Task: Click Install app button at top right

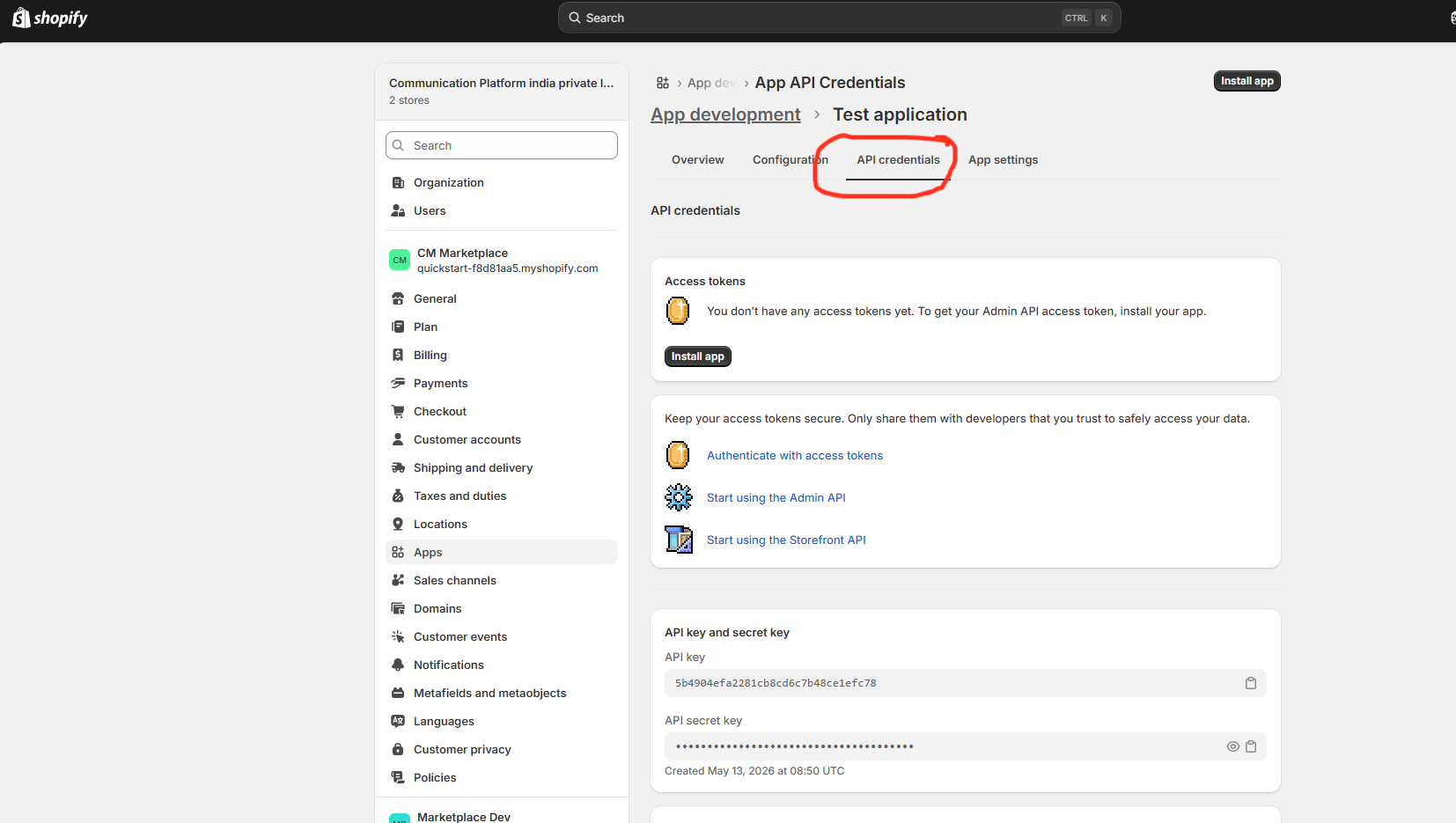Action: [x=1246, y=81]
